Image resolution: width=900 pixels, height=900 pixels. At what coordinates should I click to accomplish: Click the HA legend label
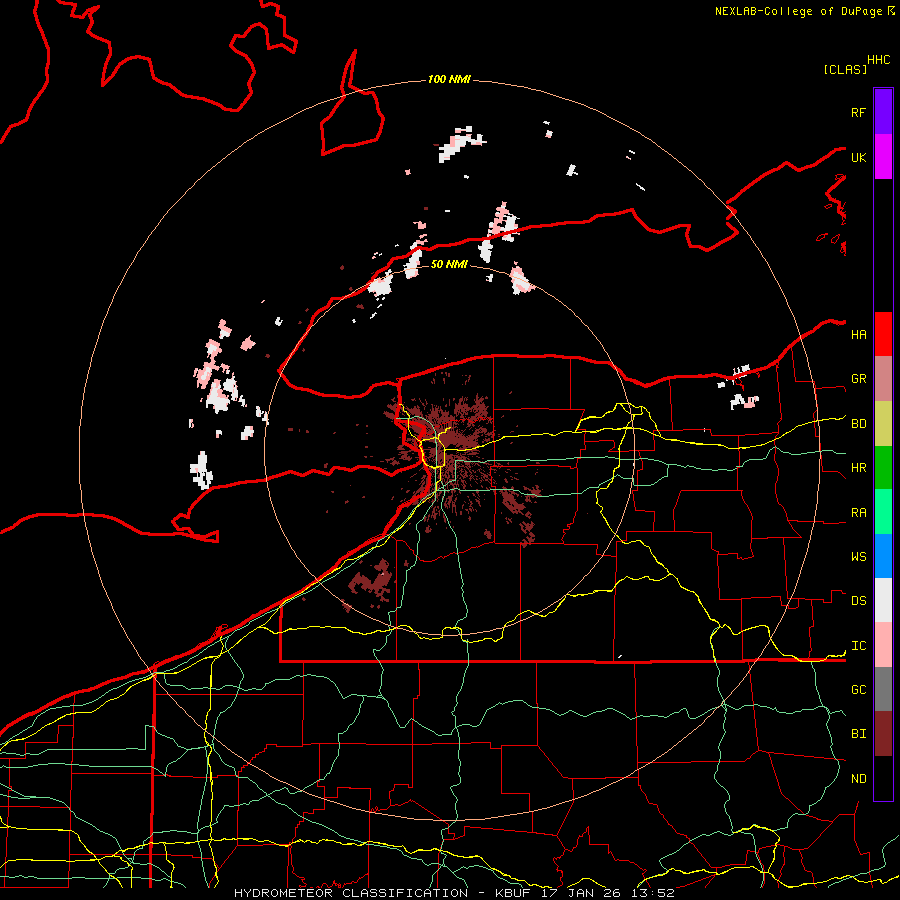858,335
